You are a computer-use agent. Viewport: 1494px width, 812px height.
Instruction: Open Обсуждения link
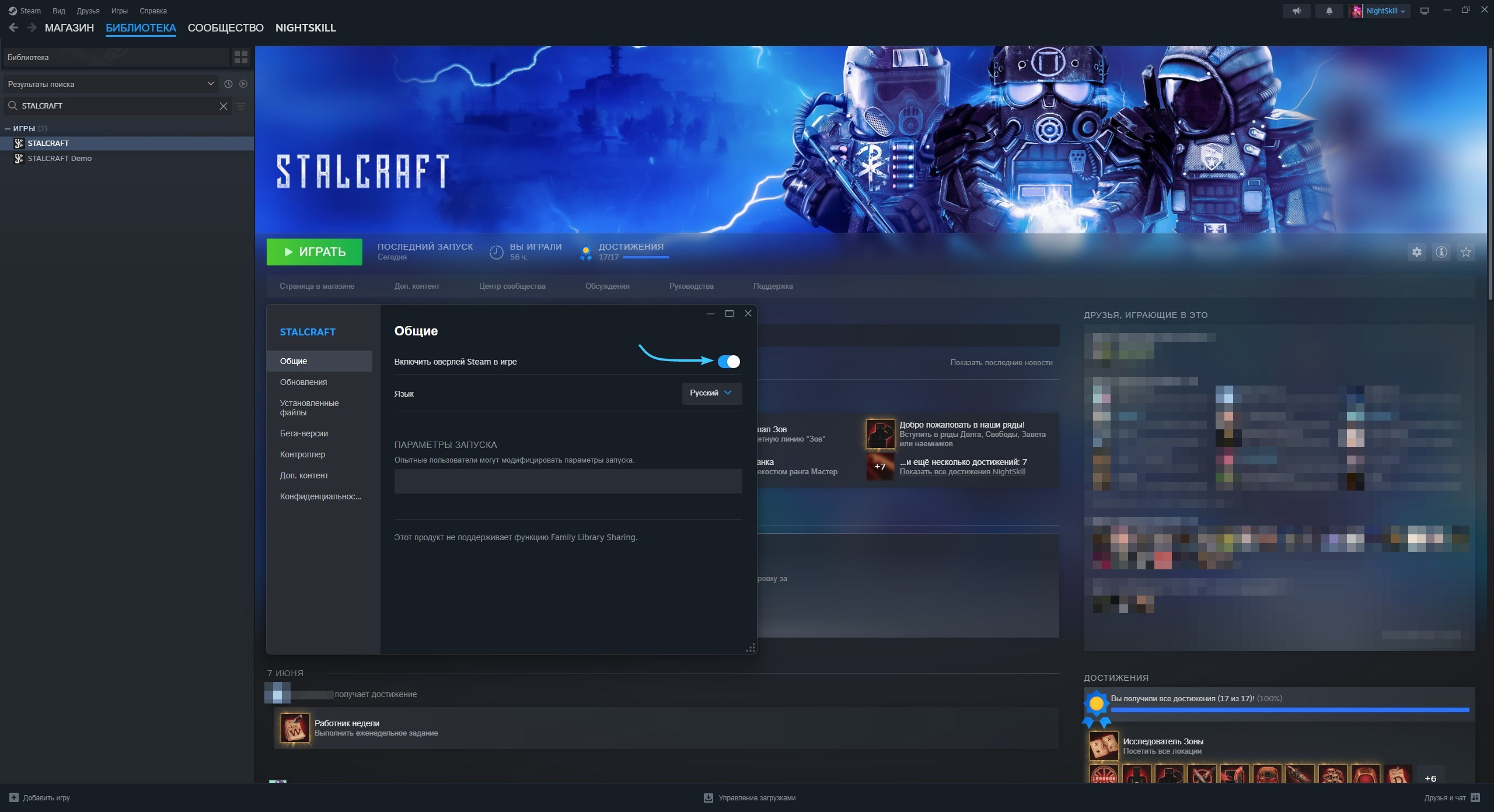coord(607,286)
